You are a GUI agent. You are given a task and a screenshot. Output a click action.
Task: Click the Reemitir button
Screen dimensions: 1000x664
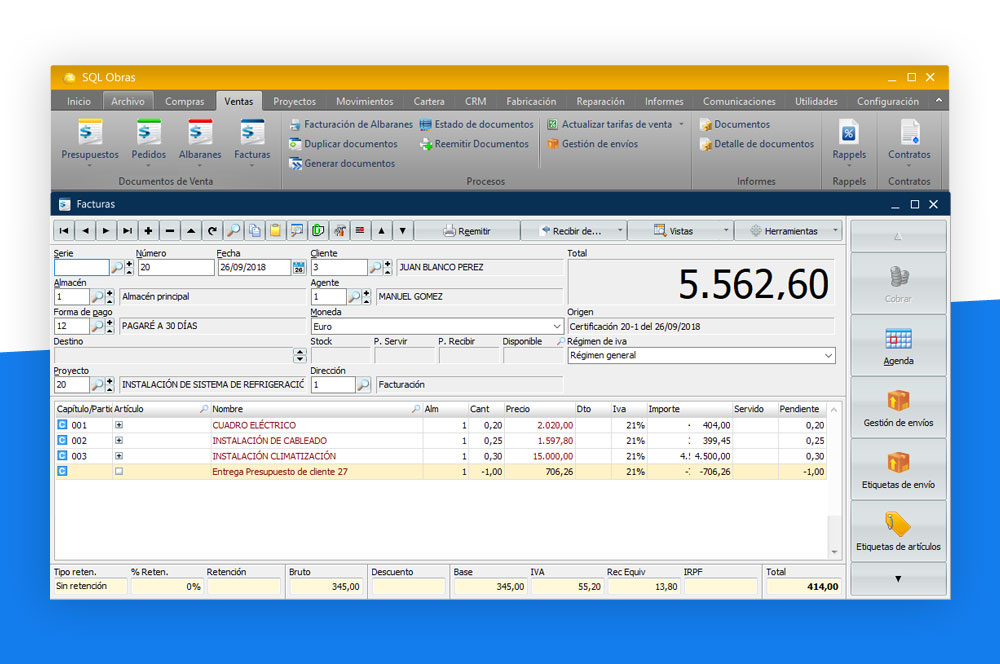click(x=467, y=231)
